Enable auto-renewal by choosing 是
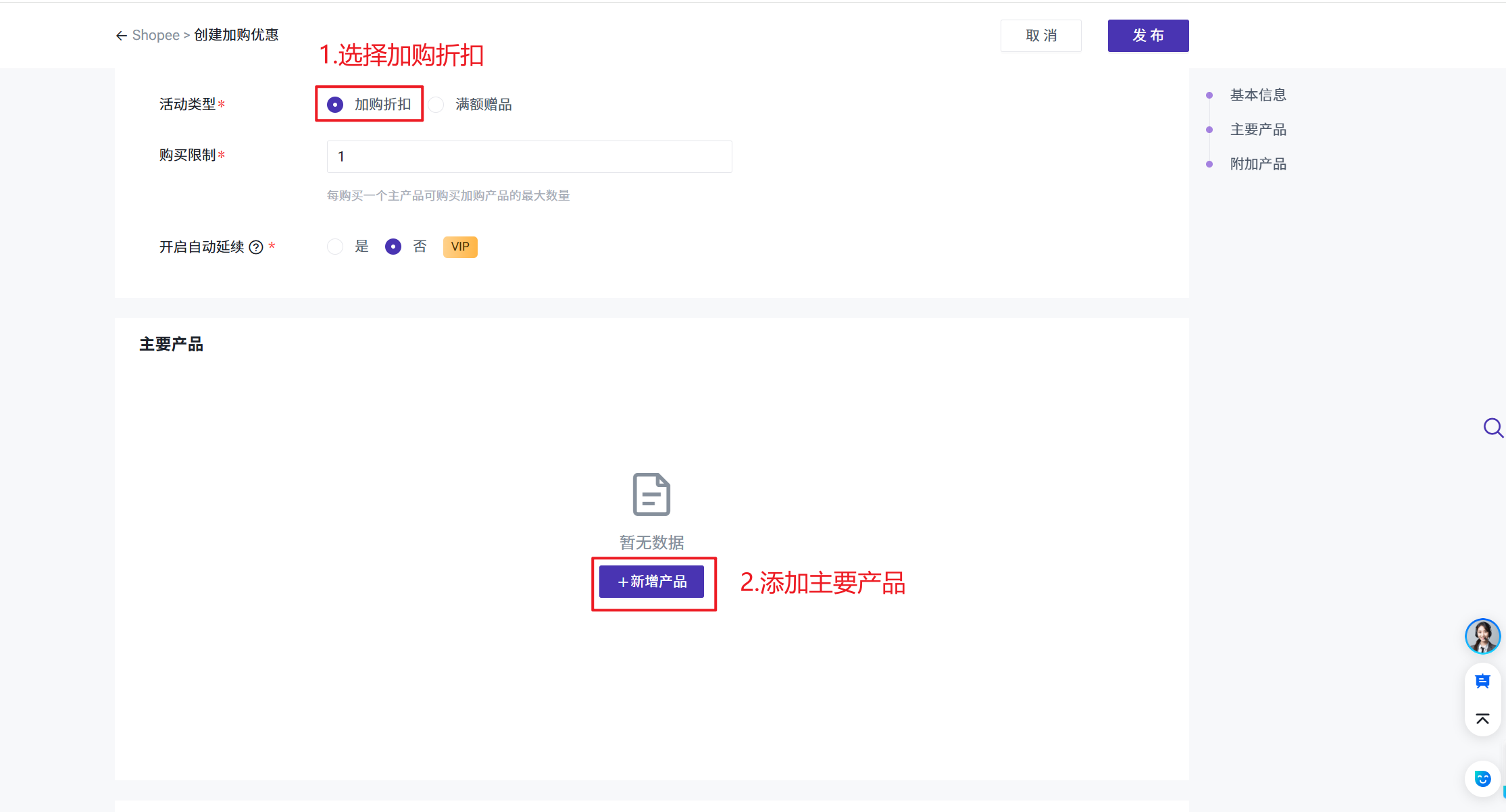Image resolution: width=1506 pixels, height=812 pixels. tap(335, 247)
